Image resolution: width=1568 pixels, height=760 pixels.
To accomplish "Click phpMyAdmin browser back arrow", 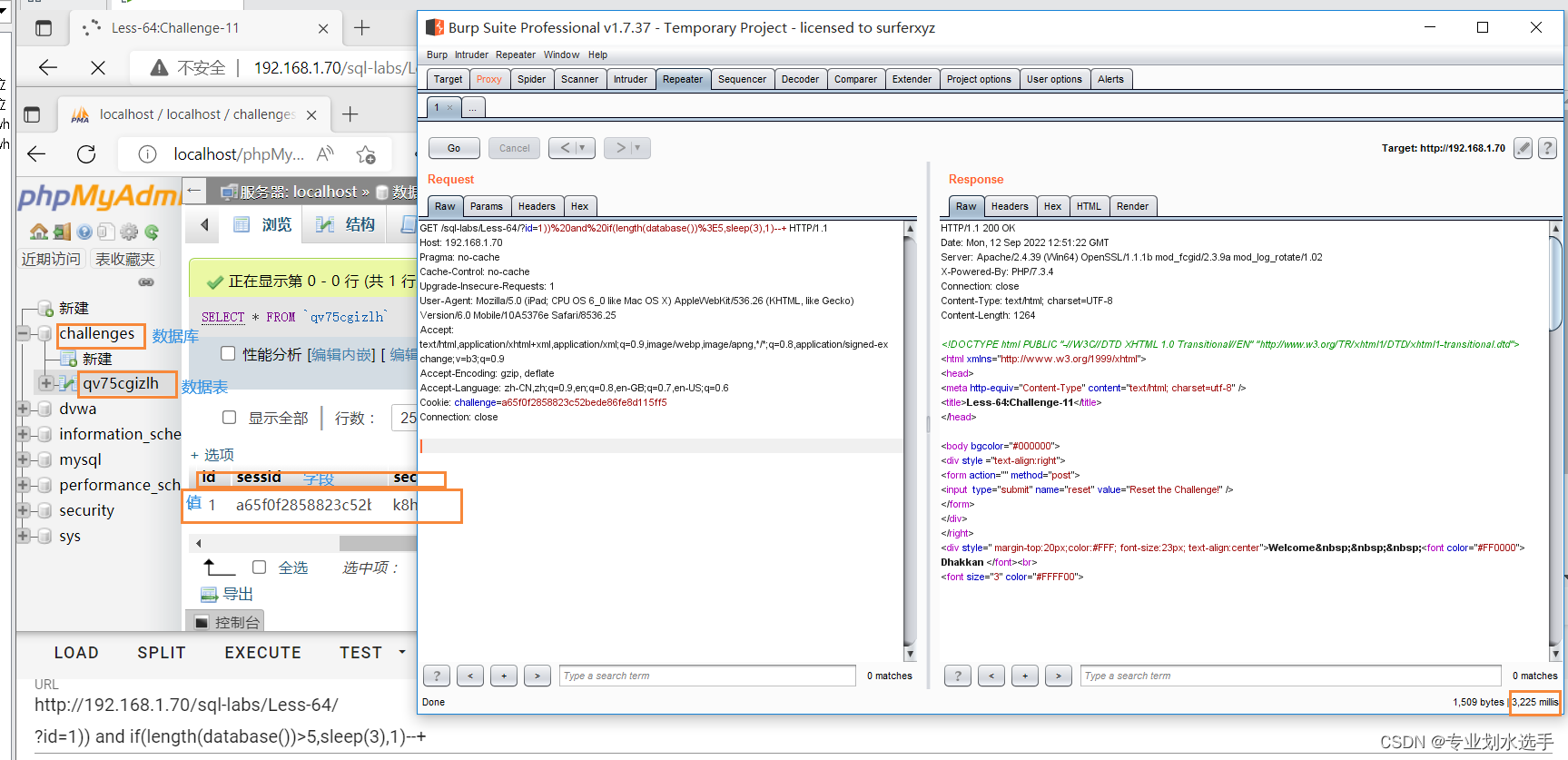I will 37,154.
